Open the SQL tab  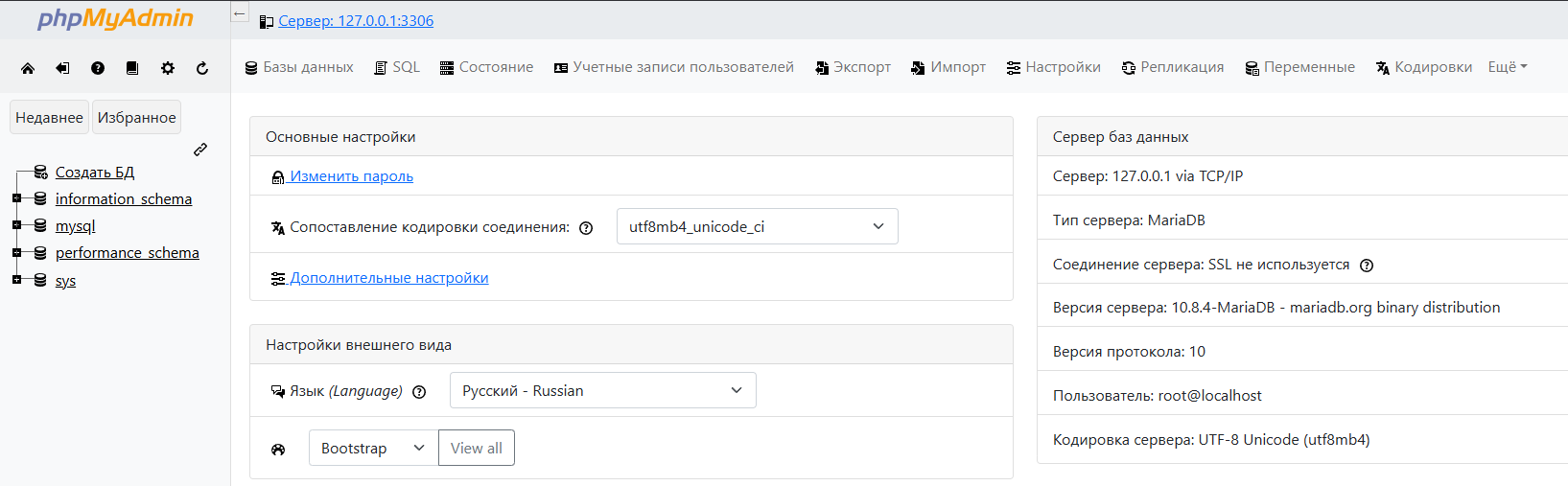pos(397,67)
